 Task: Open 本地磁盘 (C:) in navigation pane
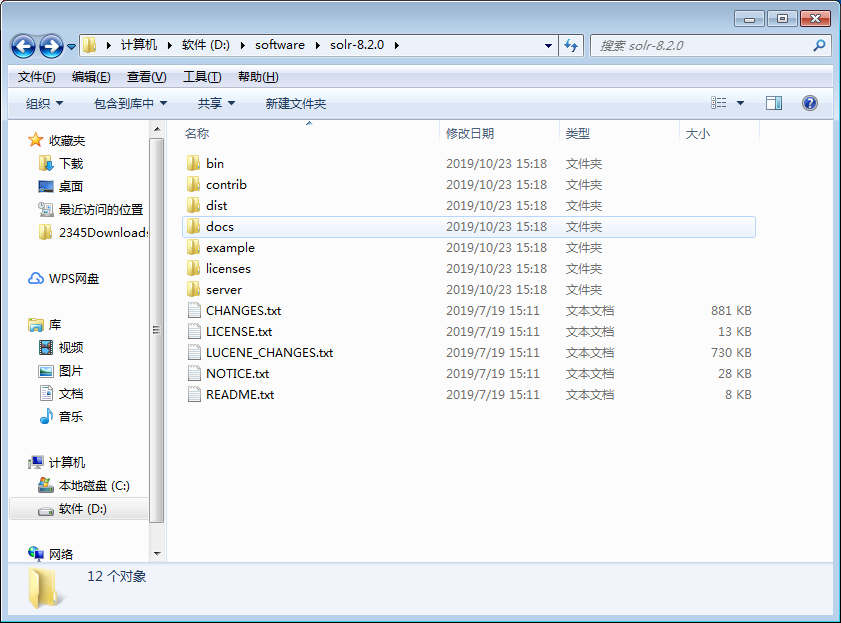pos(94,486)
